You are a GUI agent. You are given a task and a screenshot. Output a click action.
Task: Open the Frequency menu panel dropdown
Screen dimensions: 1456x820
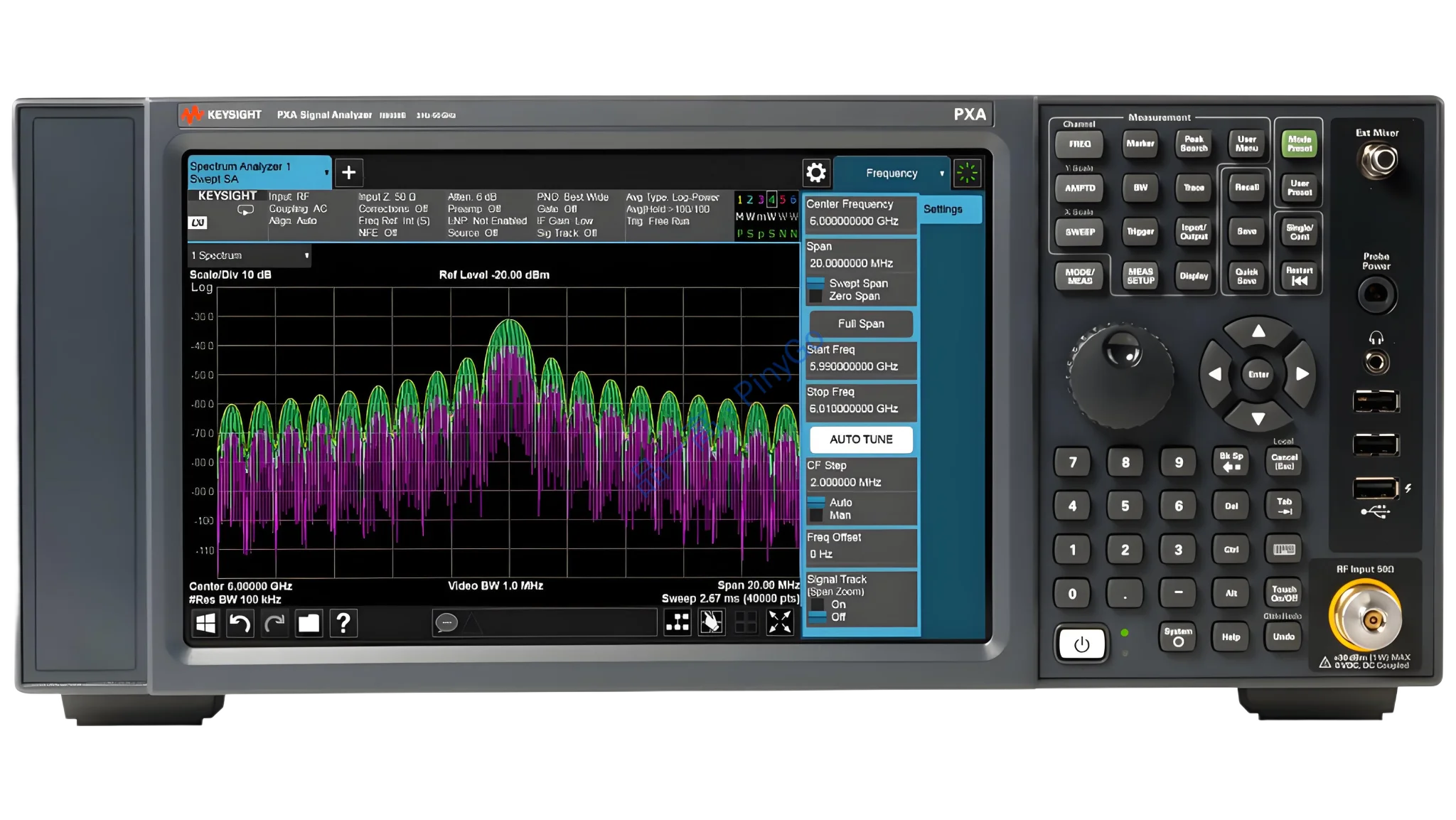tap(942, 174)
